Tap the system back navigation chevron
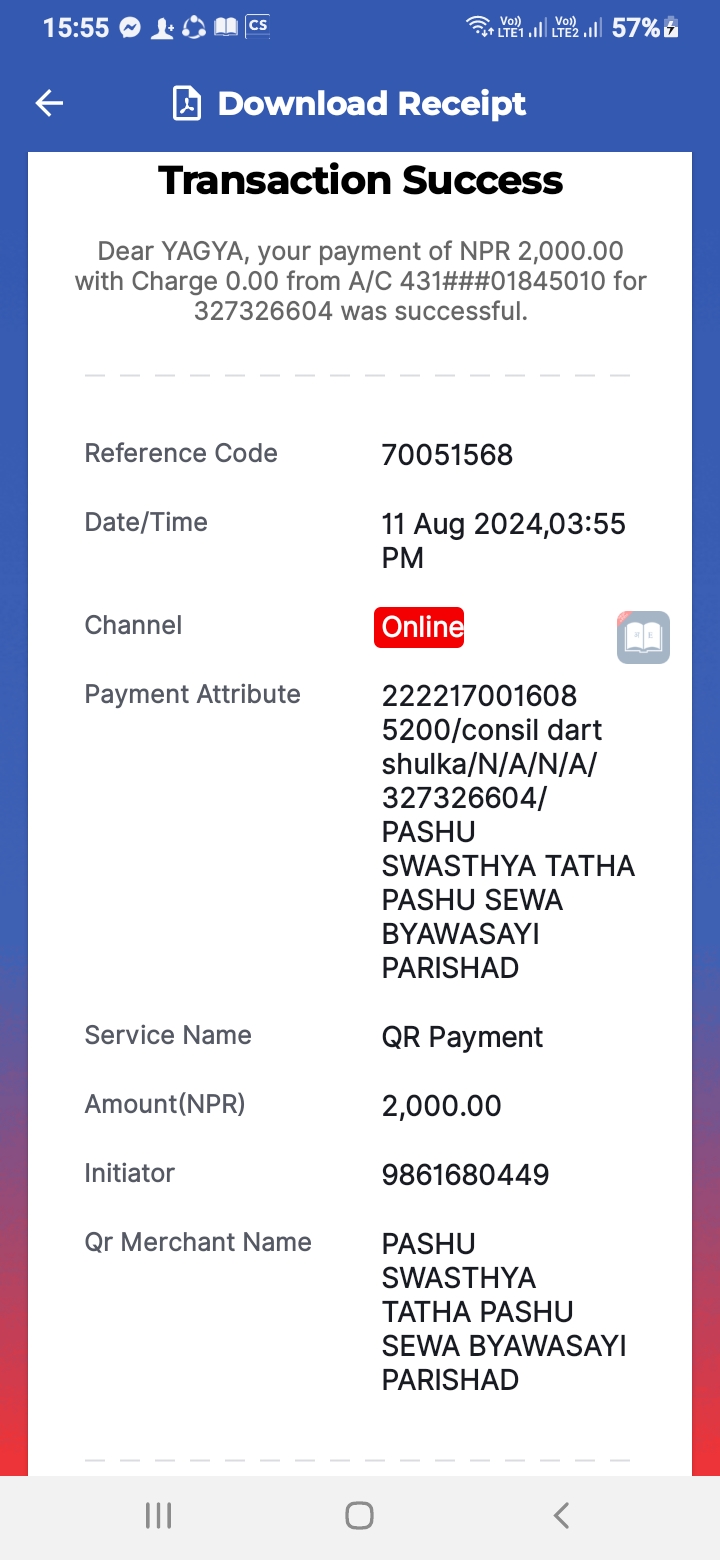720x1560 pixels. (561, 1515)
